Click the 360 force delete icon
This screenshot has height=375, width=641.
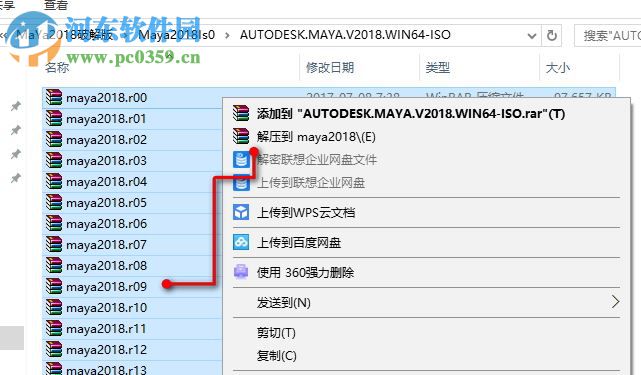[241, 272]
